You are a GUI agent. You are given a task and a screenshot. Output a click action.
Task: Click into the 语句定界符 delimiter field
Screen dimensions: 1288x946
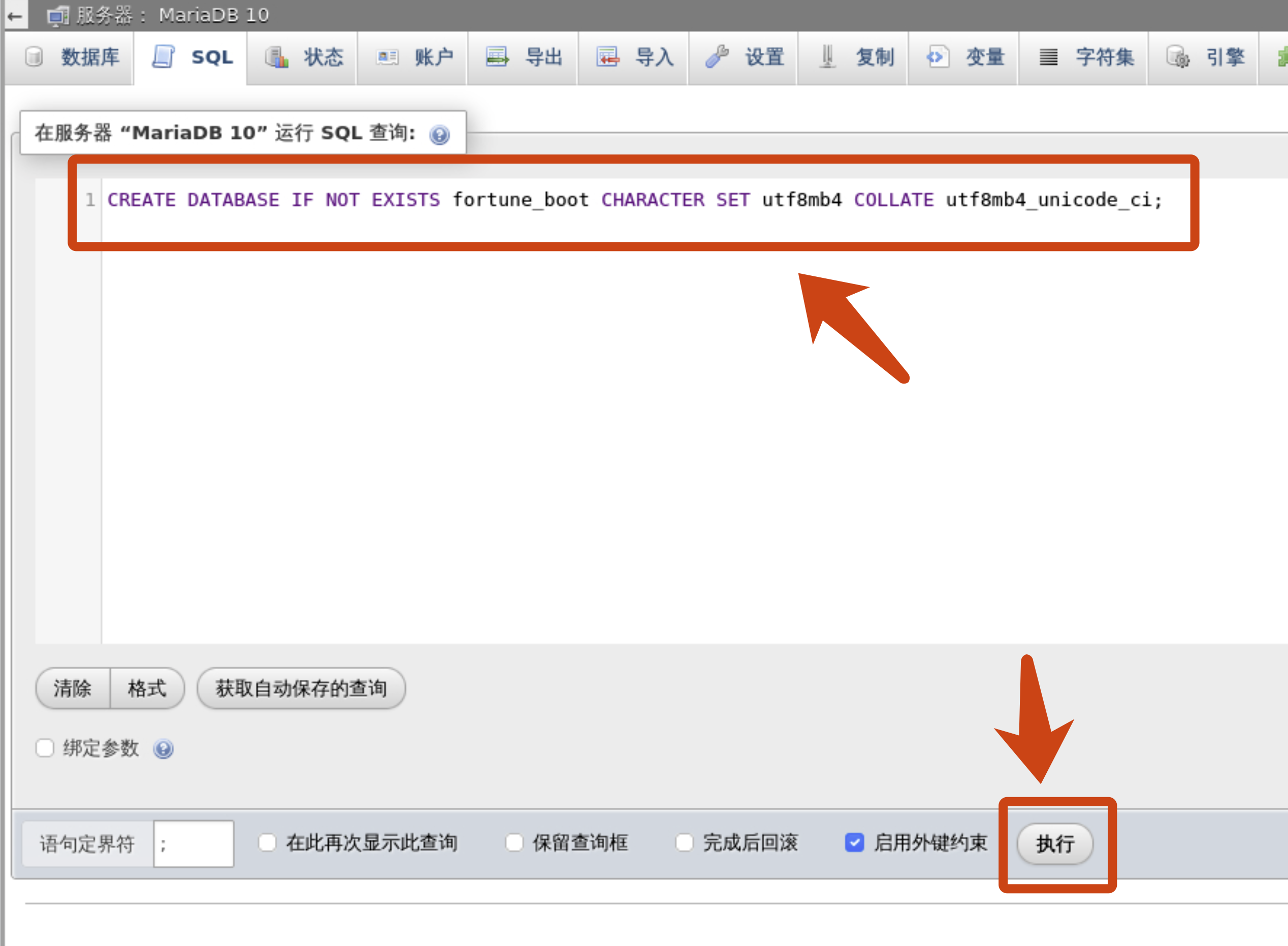point(194,843)
